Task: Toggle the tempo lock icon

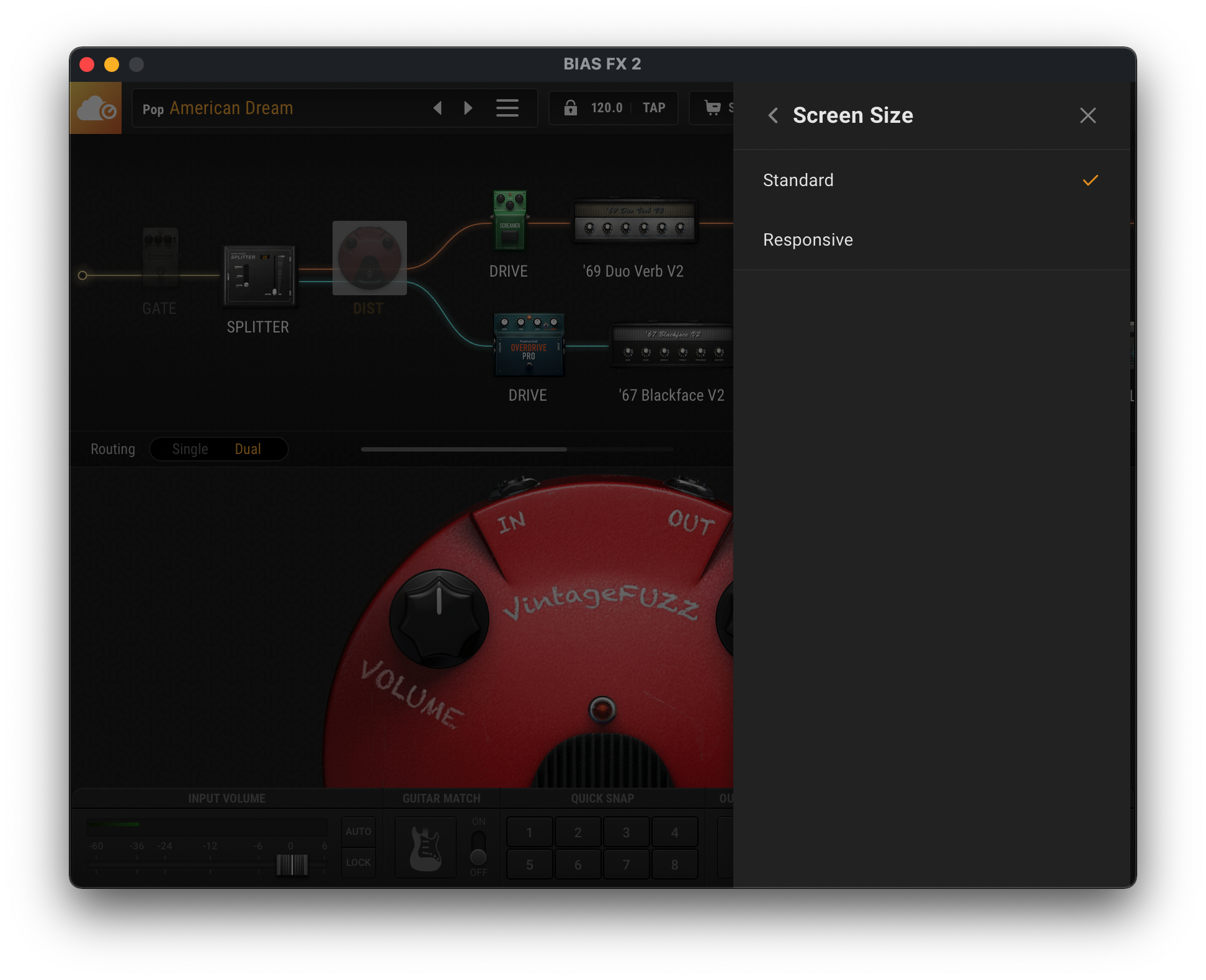Action: (x=570, y=108)
